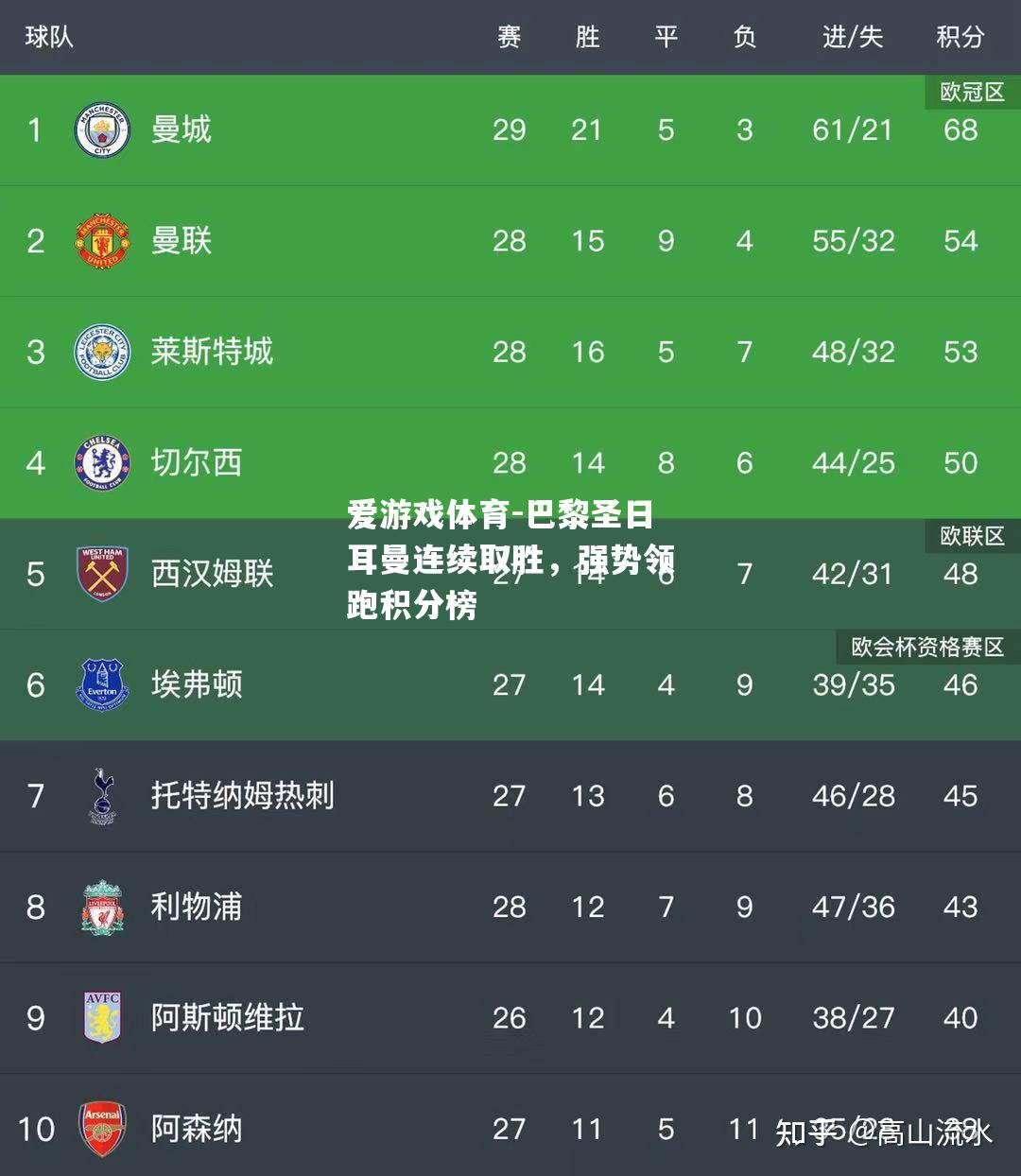Click the West Ham United crest

(x=102, y=574)
